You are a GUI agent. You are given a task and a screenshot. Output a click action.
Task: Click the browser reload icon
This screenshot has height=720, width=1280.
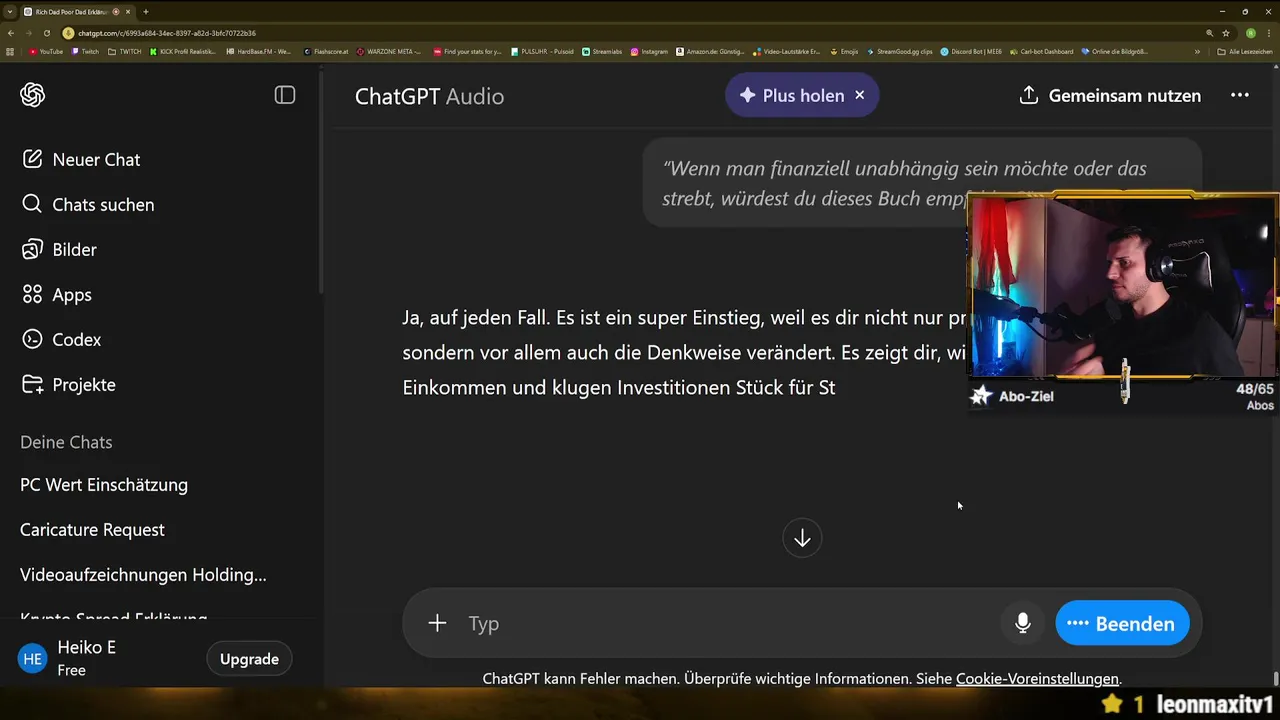[x=46, y=33]
